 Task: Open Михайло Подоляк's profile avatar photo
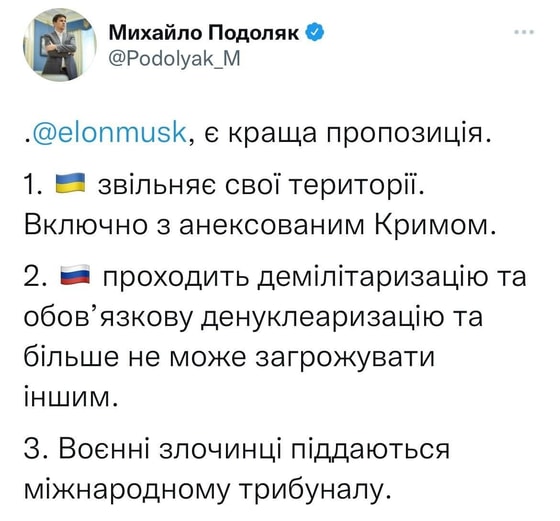tap(59, 45)
